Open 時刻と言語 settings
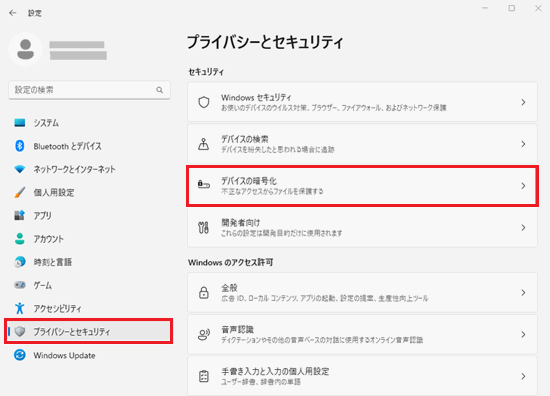The image size is (550, 396). click(89, 262)
